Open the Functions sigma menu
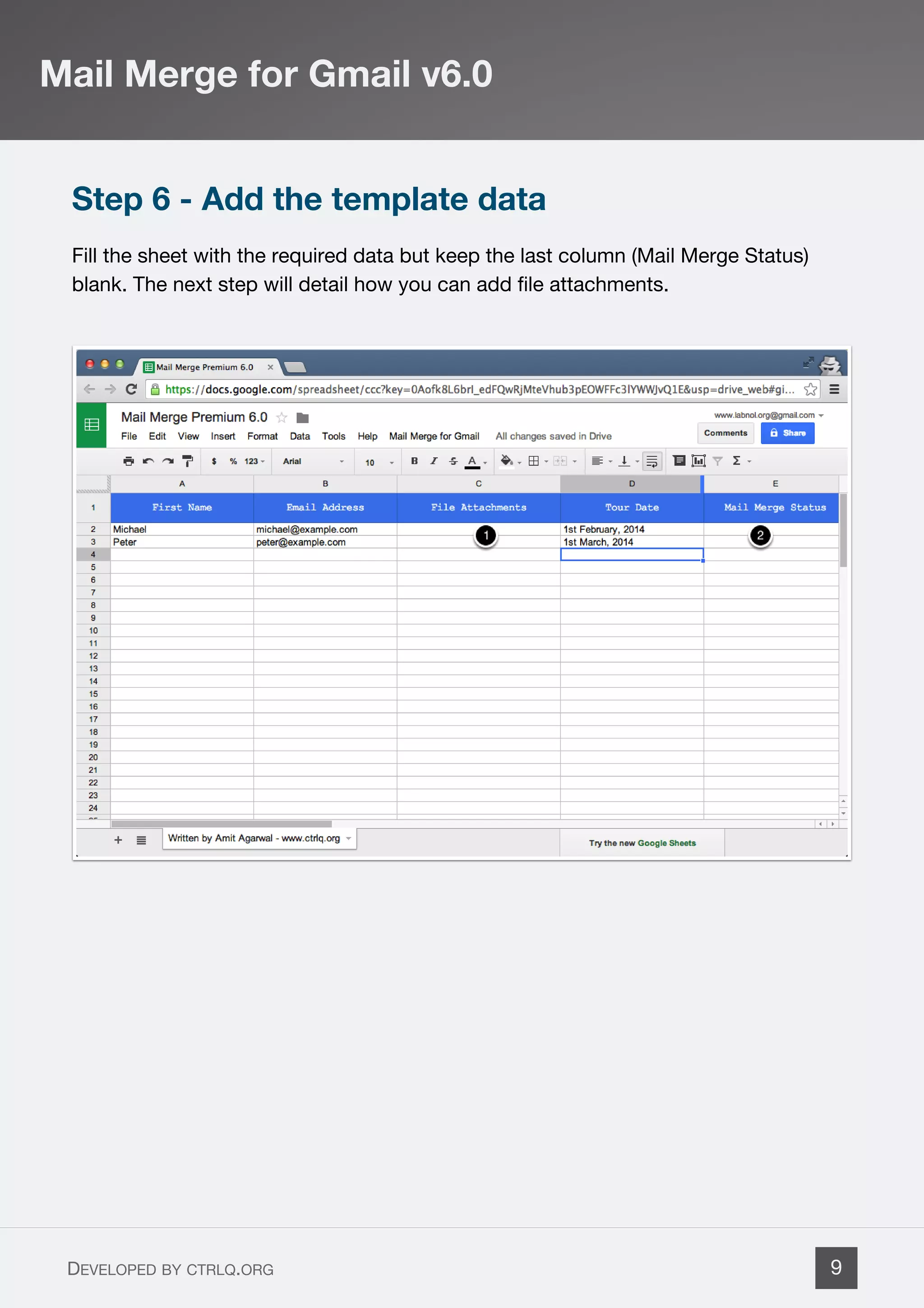The width and height of the screenshot is (924, 1308). 741,461
